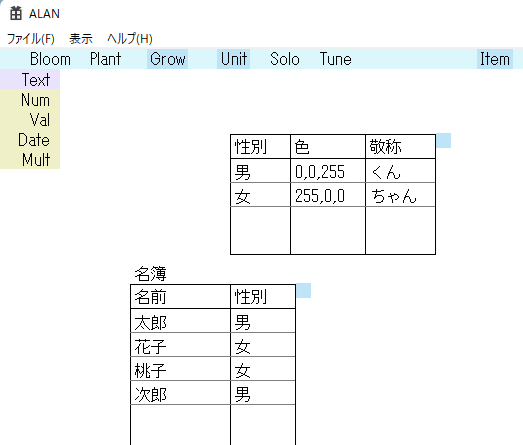Image resolution: width=523 pixels, height=445 pixels.
Task: Select the 敬称 column header
Action: click(x=401, y=146)
